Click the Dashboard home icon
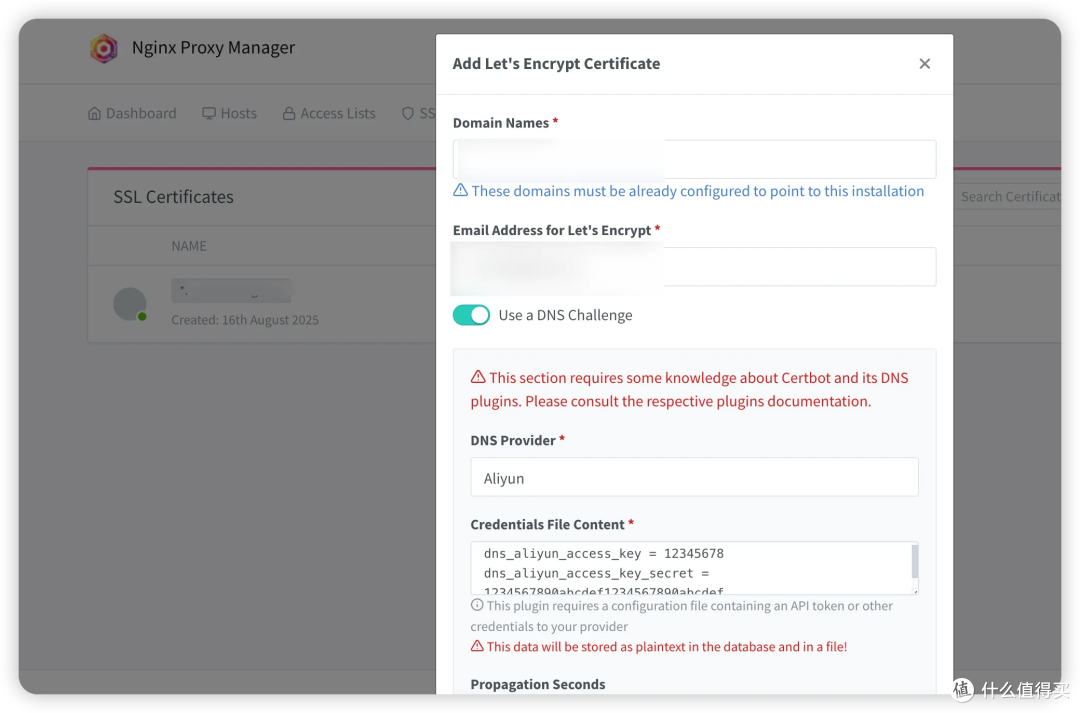Screen dimensions: 1080x713 pos(95,114)
